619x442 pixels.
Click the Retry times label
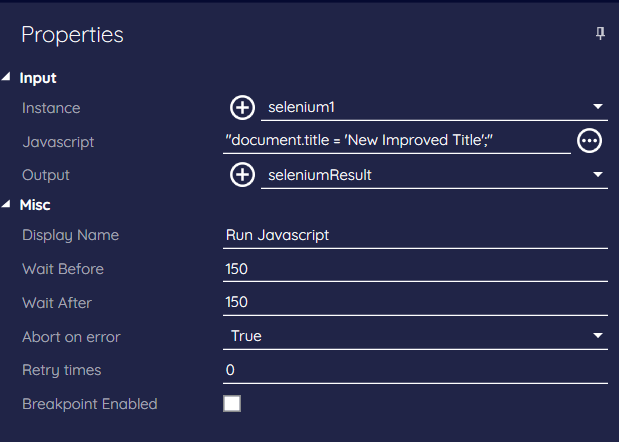[62, 370]
